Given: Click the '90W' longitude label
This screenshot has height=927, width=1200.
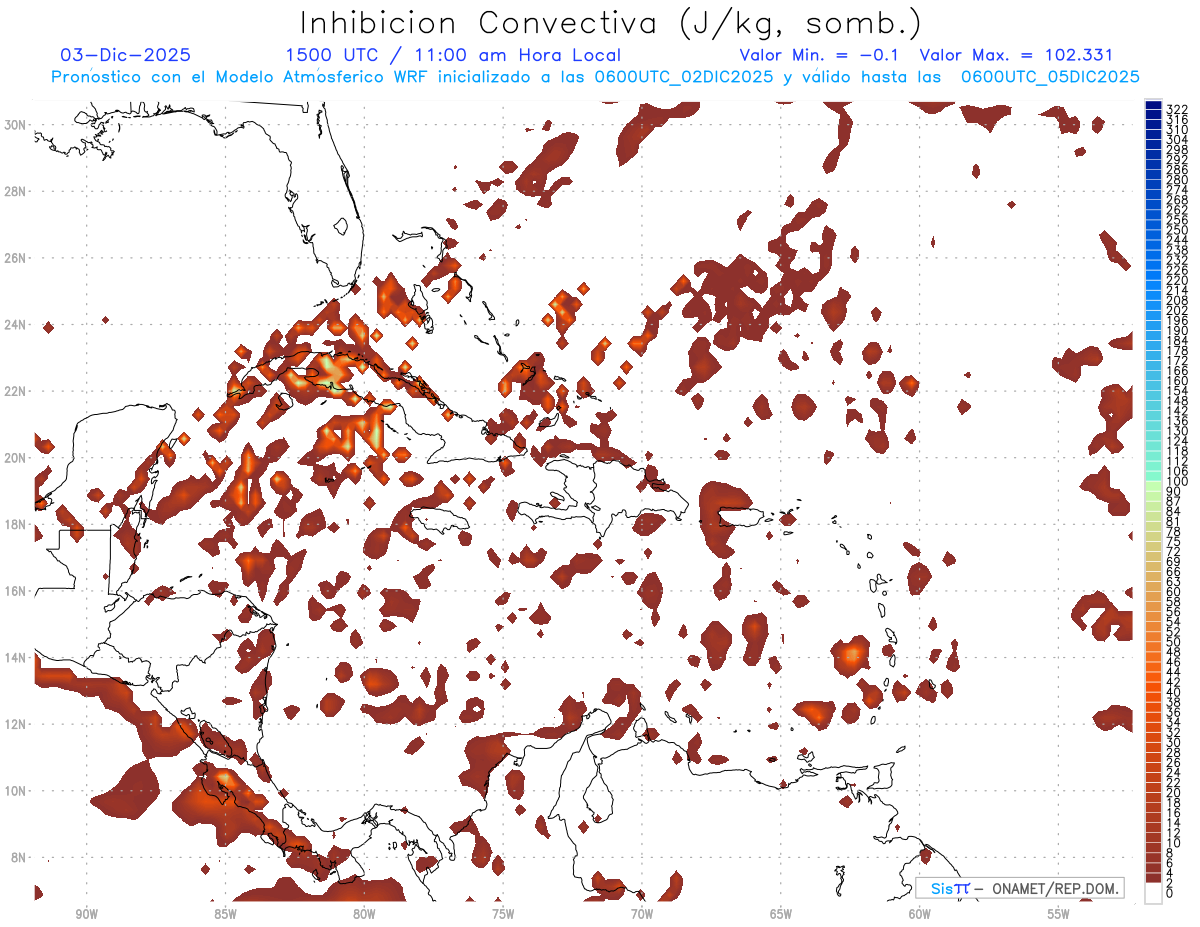Looking at the screenshot, I should tap(87, 913).
